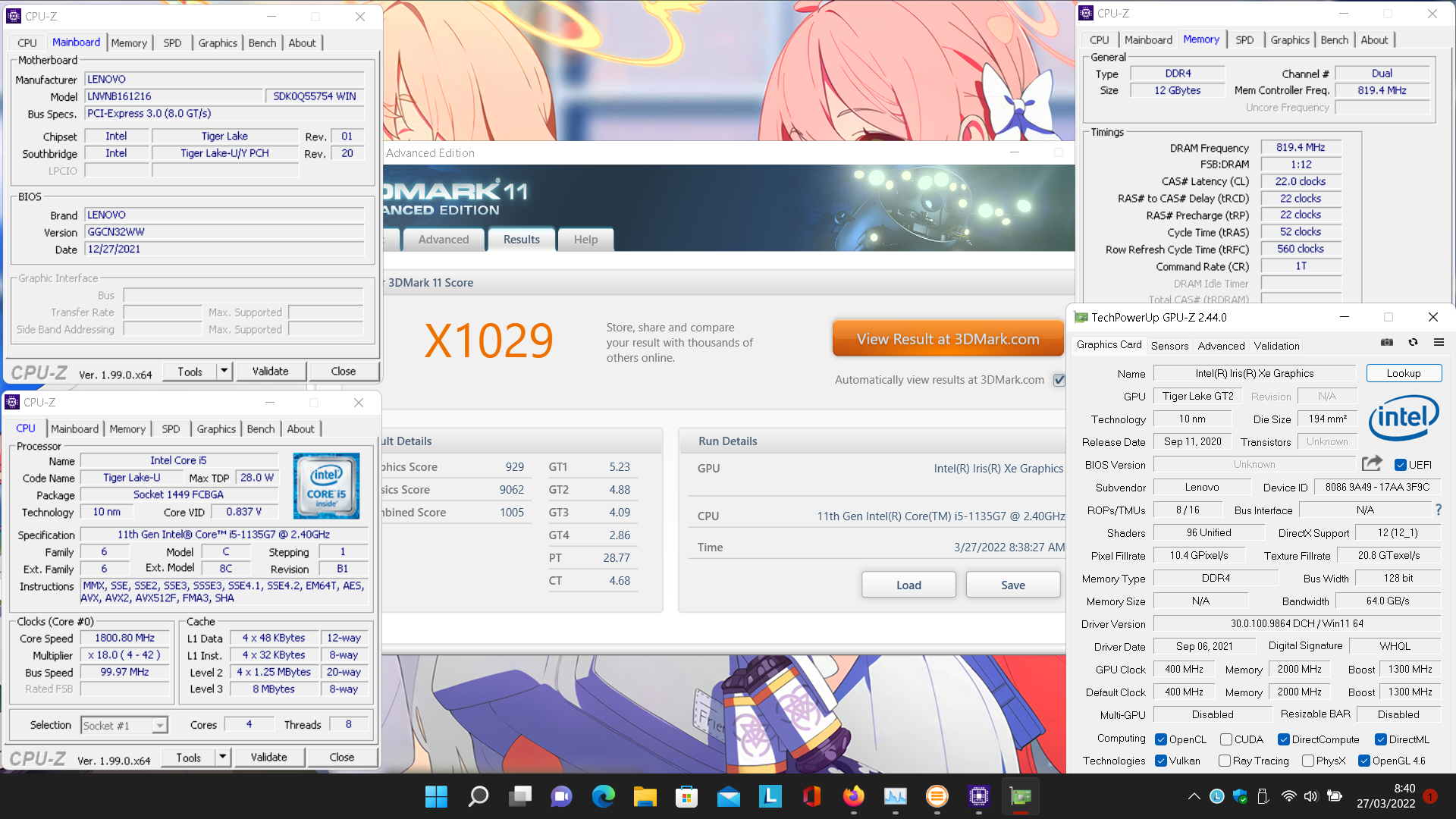Open Task View from the taskbar
The image size is (1456, 819).
[x=519, y=796]
